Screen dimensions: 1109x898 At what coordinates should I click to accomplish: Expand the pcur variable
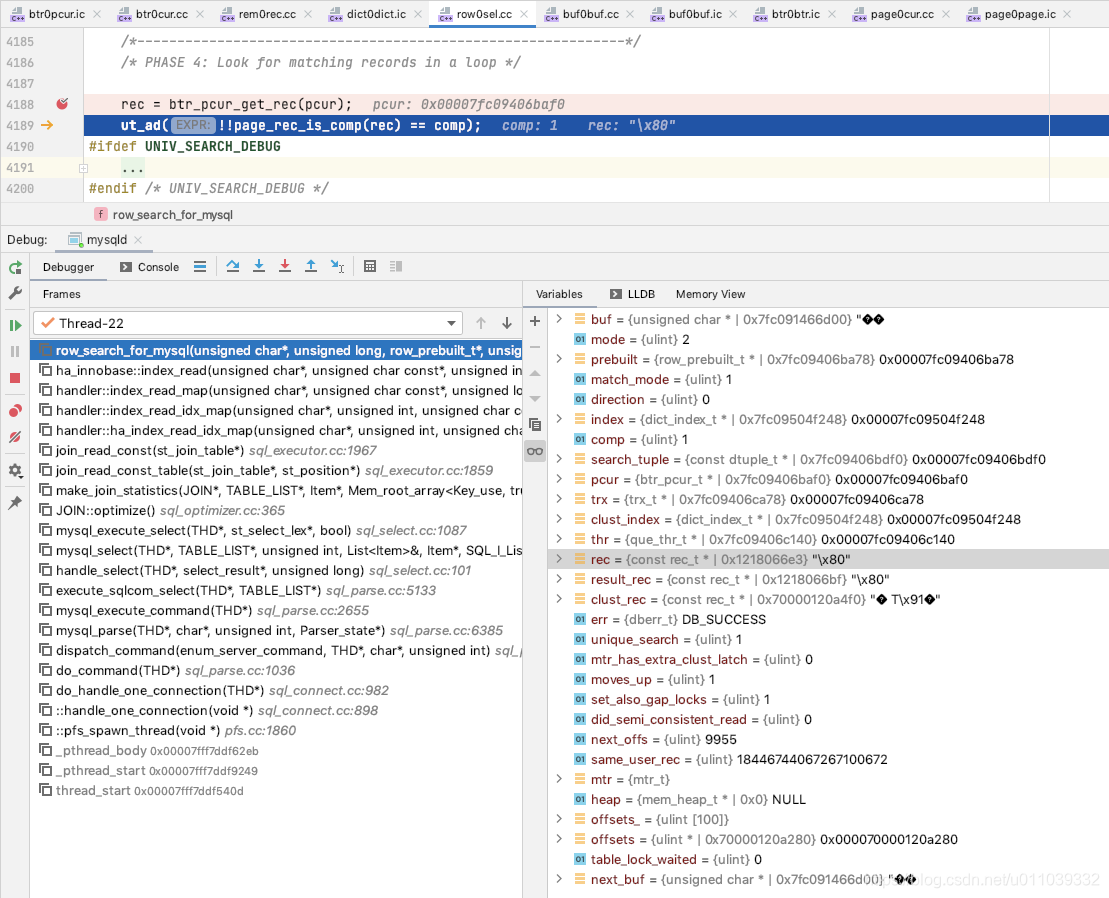[559, 479]
